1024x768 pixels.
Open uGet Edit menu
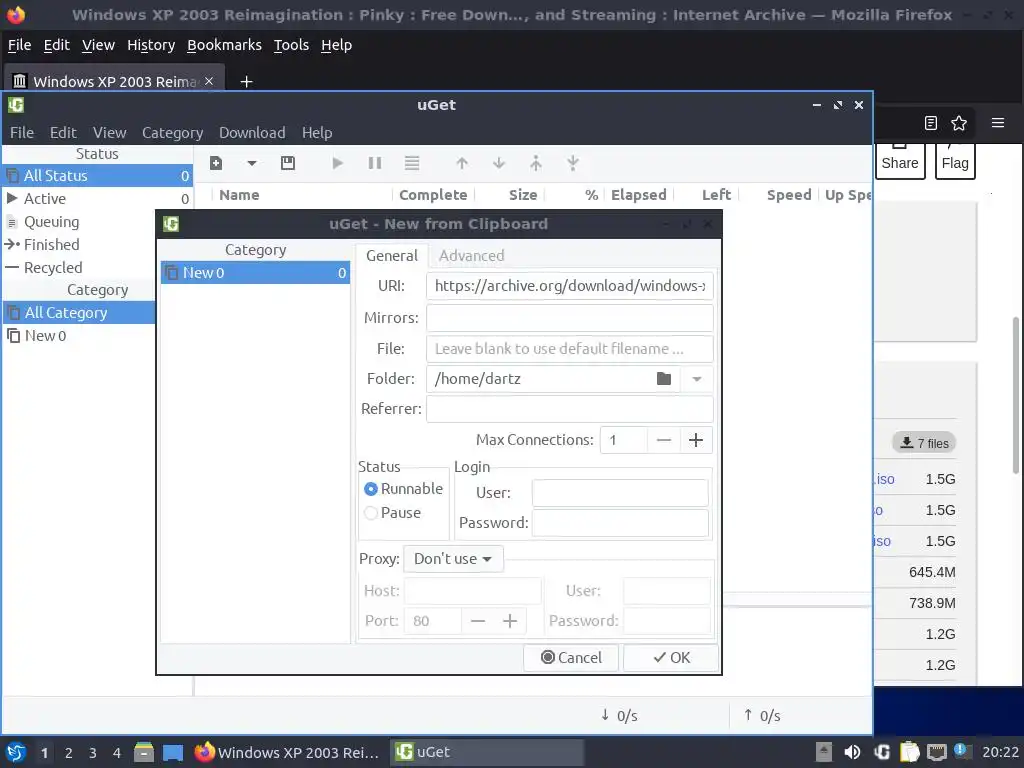(63, 133)
